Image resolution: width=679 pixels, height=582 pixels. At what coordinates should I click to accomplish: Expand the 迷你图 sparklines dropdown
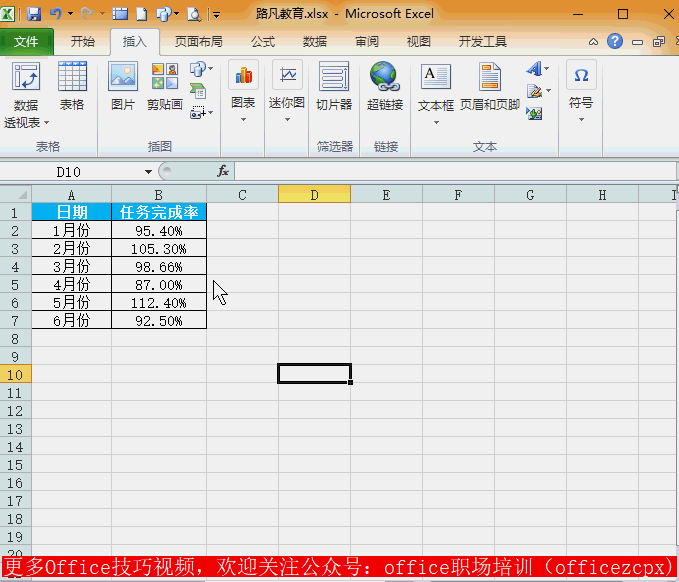287,120
